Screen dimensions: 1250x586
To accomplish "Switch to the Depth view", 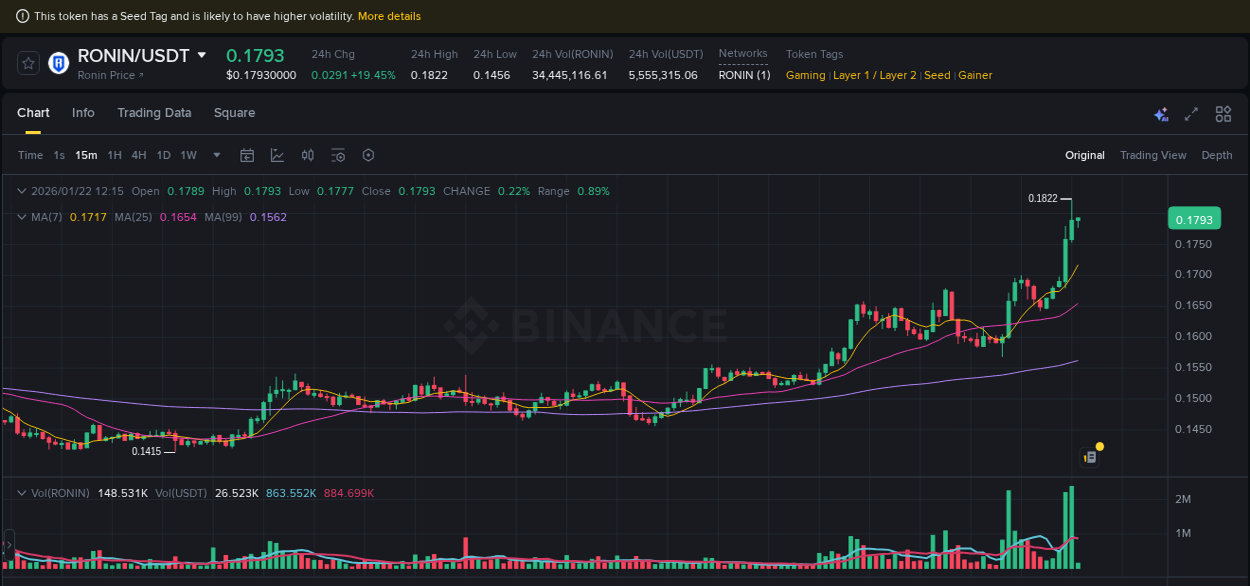I will (1217, 155).
